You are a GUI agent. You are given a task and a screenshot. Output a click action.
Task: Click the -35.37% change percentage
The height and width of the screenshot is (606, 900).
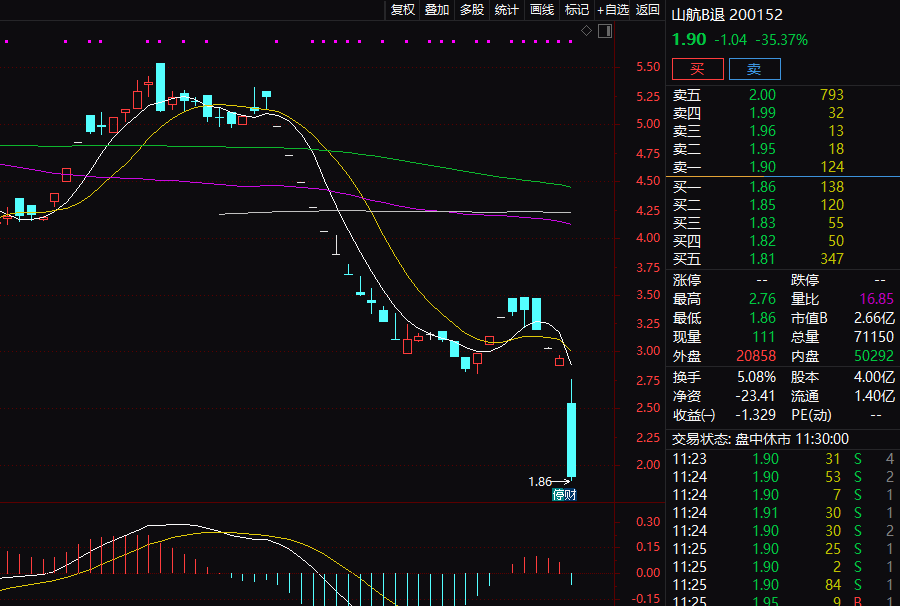(782, 40)
